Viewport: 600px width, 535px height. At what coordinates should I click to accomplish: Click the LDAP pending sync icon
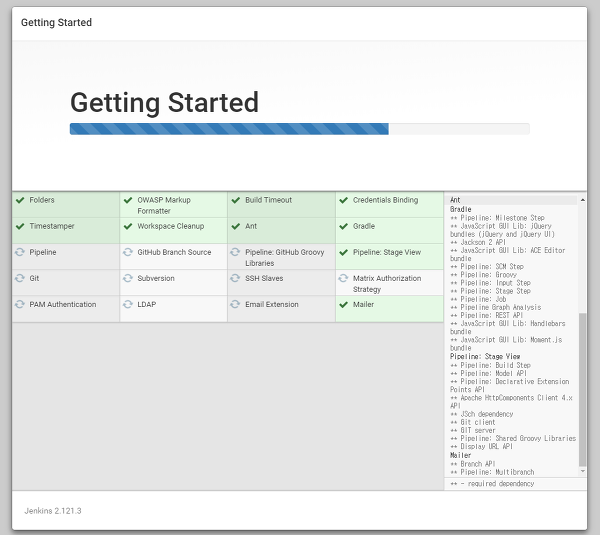click(x=128, y=304)
